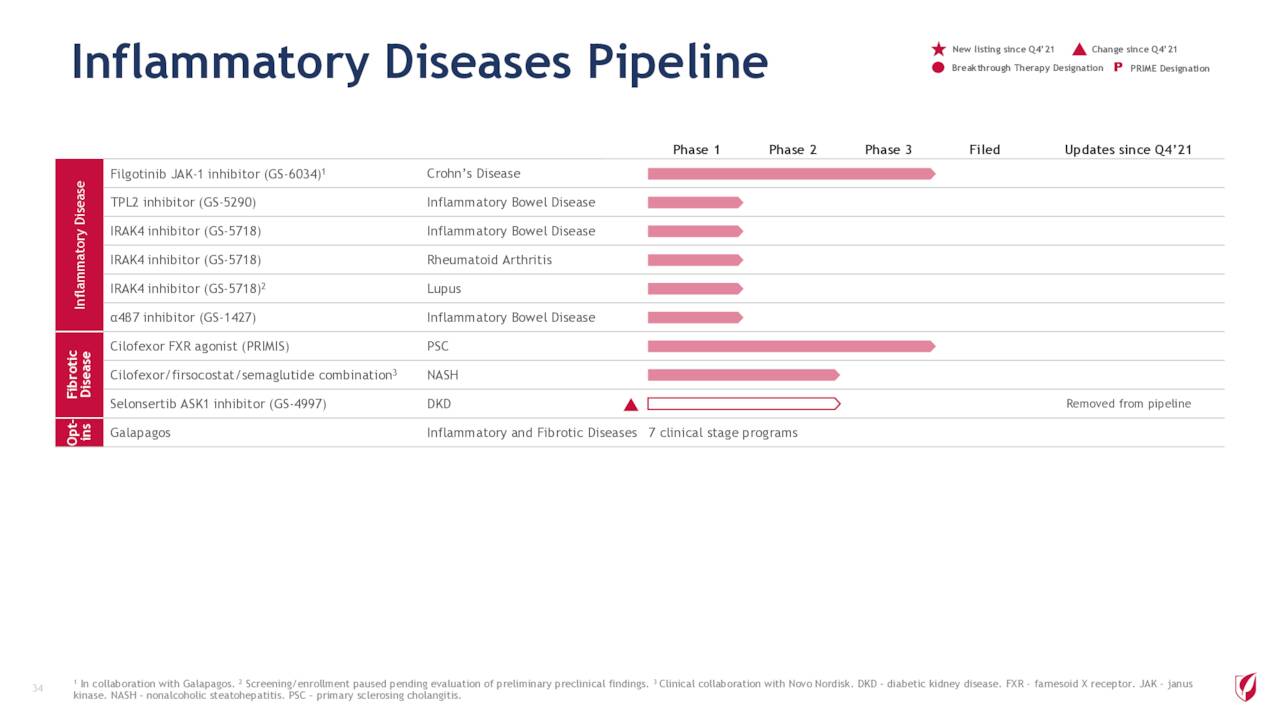Click the footnote about Galapagos collaboration
1280x720 pixels.
[154, 684]
